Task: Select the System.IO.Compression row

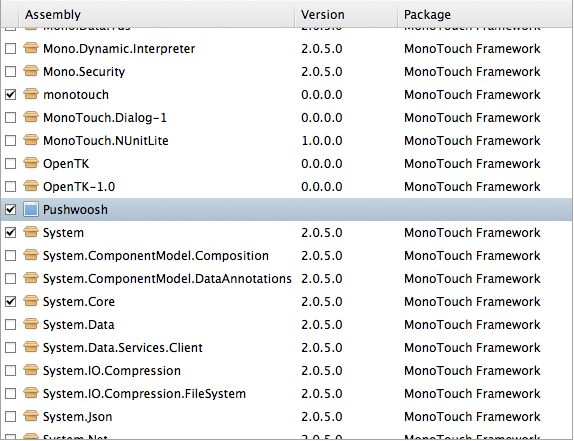Action: [x=287, y=370]
